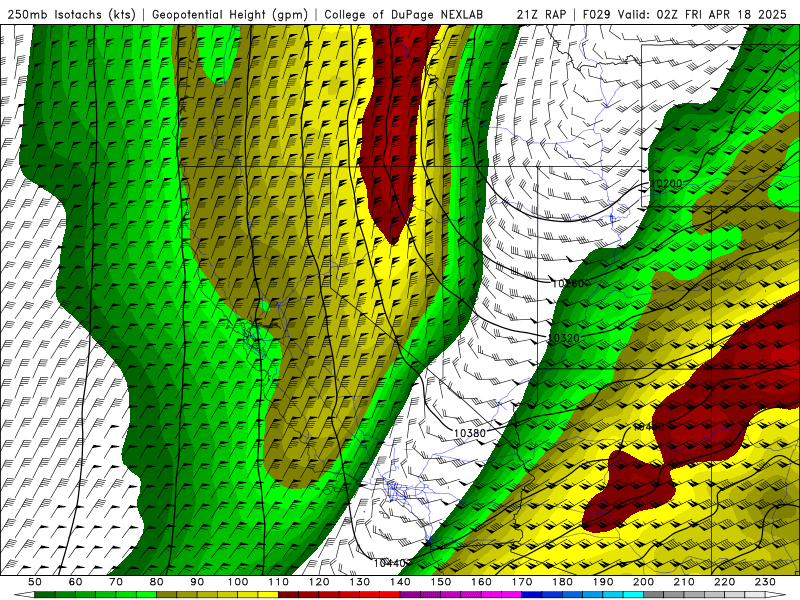Select the darkest green swatch starting the color bar

click(45, 595)
